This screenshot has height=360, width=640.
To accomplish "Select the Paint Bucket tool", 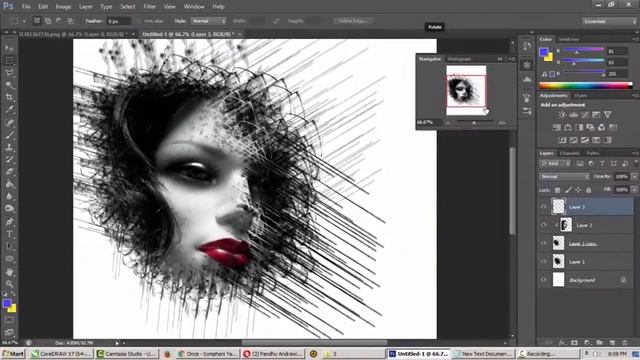I will pos(9,184).
